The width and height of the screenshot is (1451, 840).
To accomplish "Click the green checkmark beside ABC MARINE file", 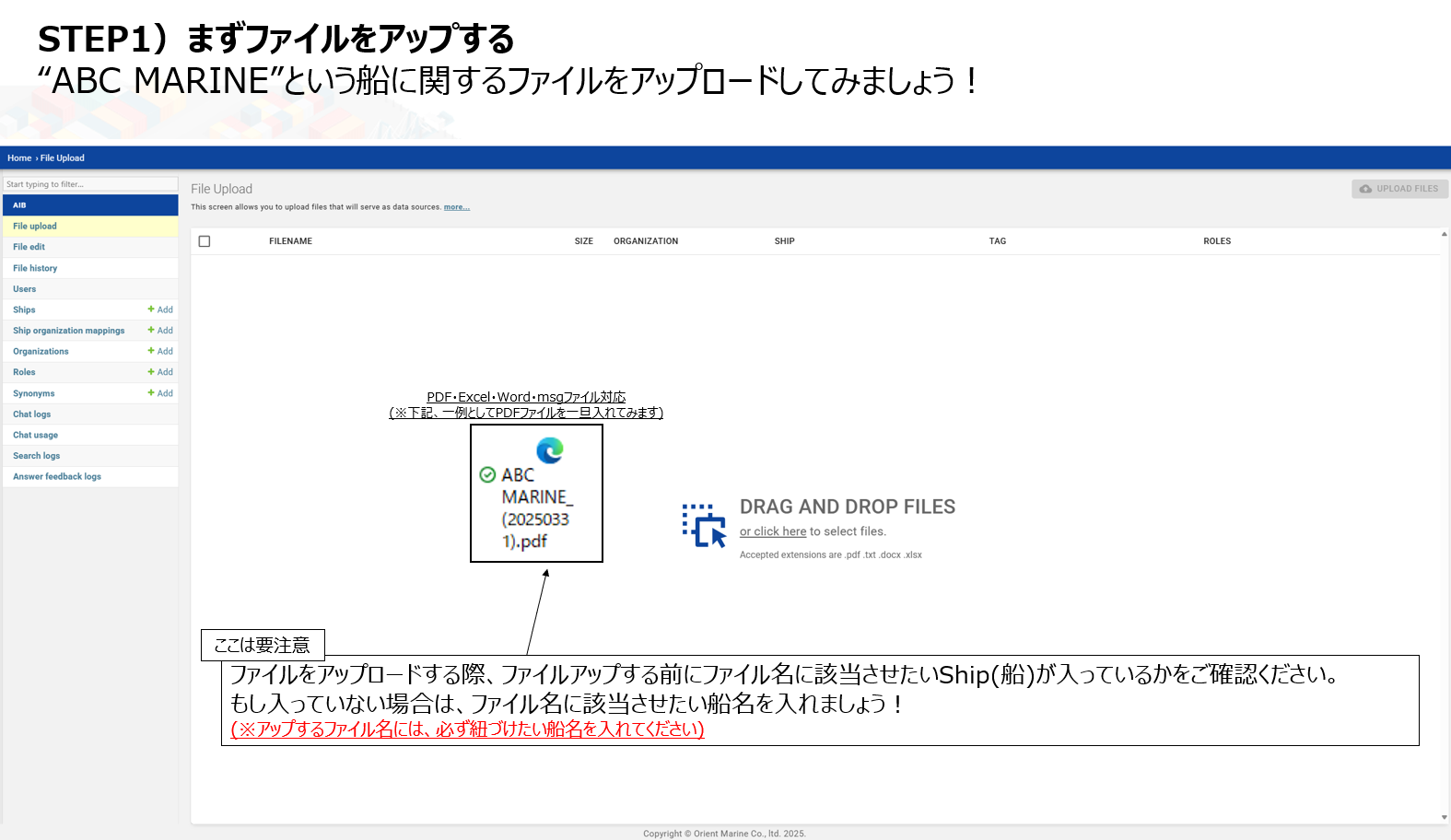I will pos(487,475).
